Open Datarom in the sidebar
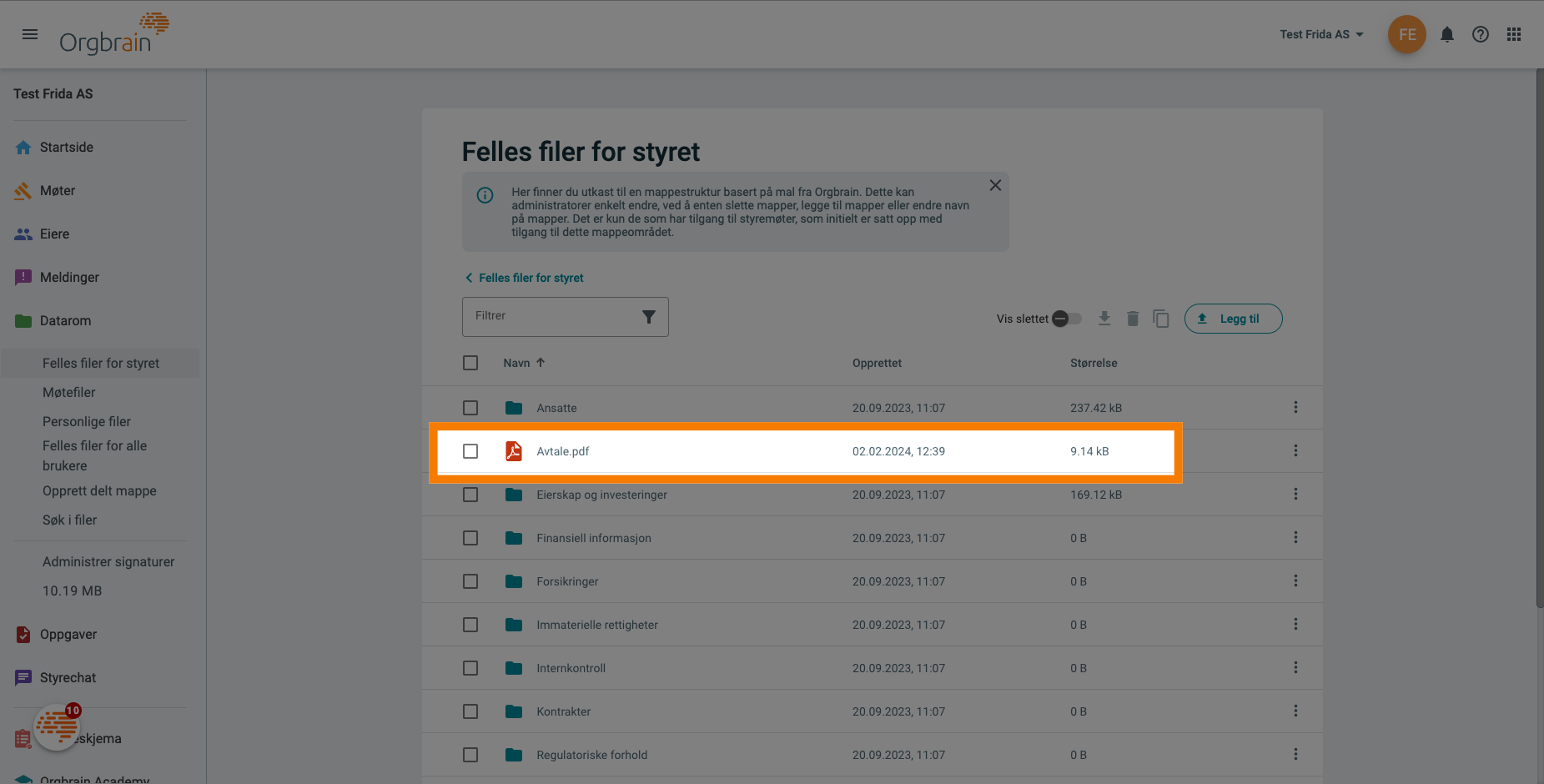This screenshot has width=1544, height=784. tap(65, 320)
